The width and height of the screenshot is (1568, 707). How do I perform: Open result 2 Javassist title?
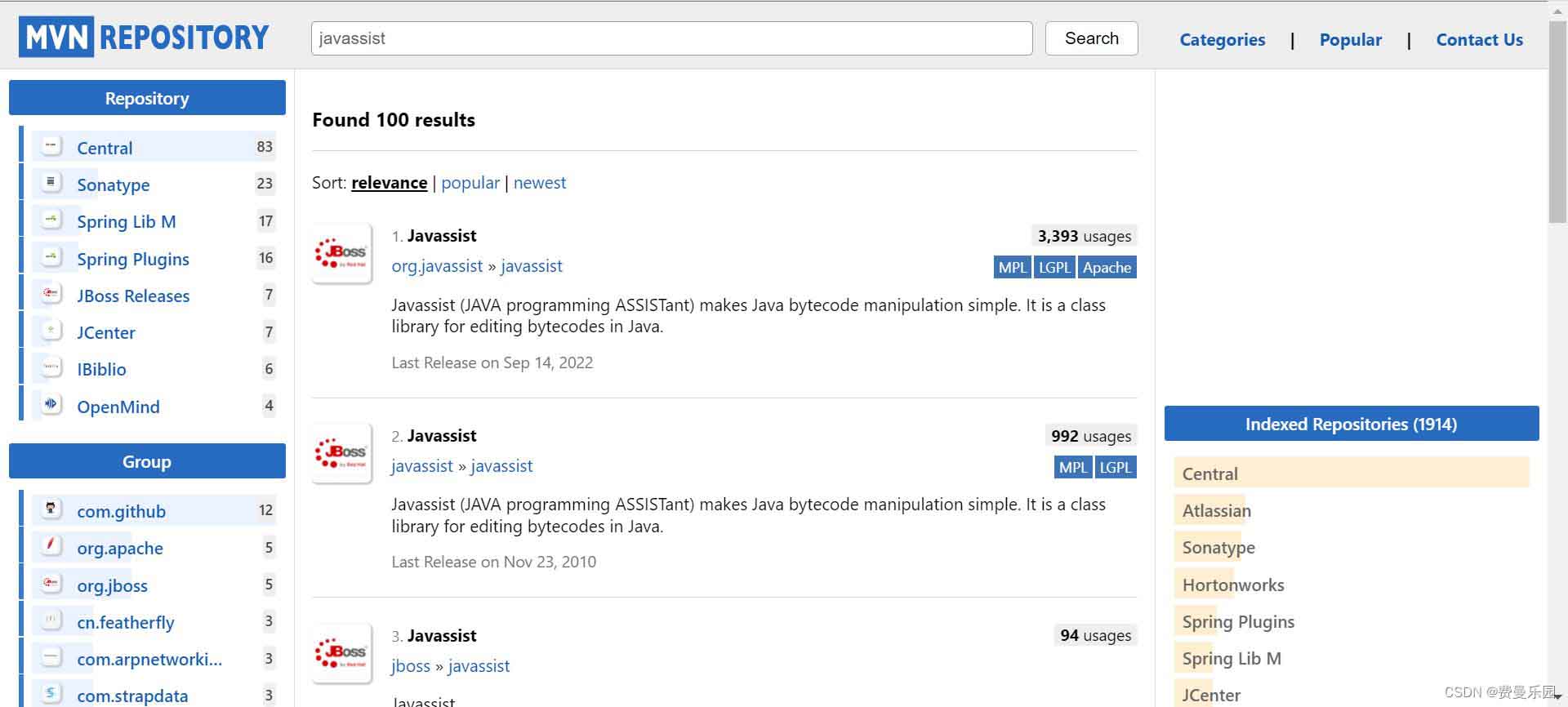442,436
